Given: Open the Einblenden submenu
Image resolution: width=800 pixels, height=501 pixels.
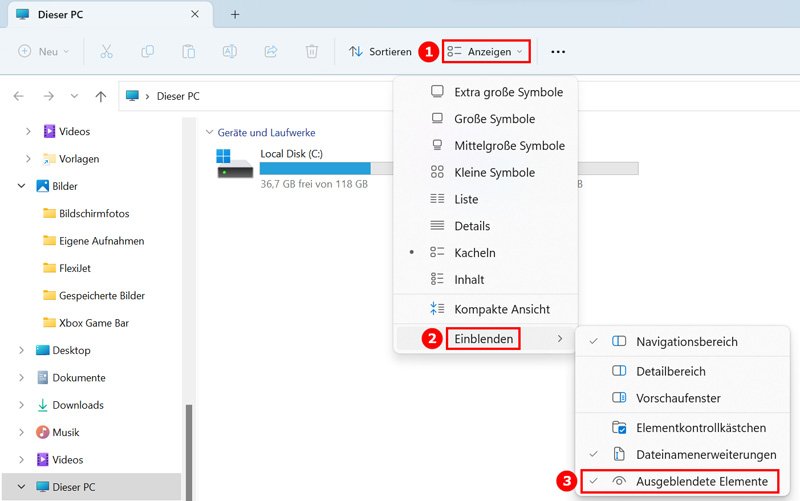Looking at the screenshot, I should pyautogui.click(x=486, y=339).
